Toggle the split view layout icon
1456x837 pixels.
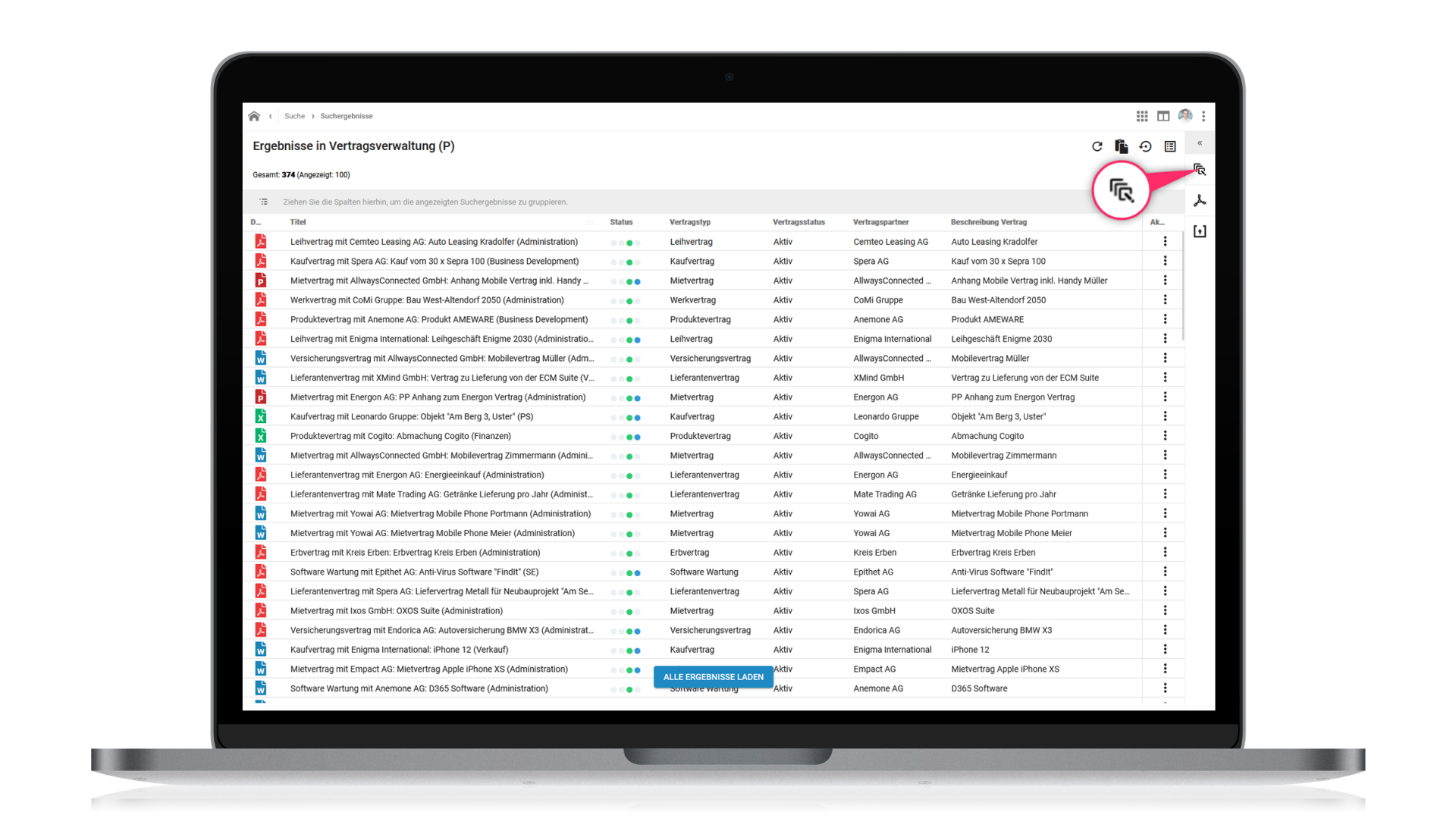click(x=1163, y=116)
